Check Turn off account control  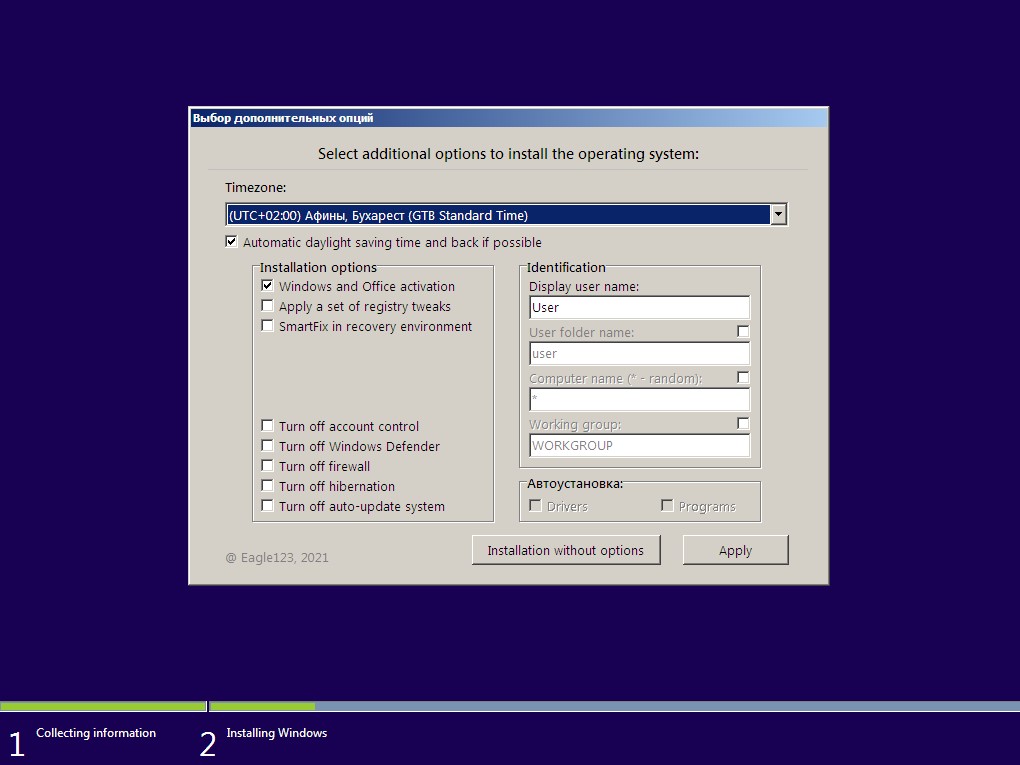pos(267,425)
